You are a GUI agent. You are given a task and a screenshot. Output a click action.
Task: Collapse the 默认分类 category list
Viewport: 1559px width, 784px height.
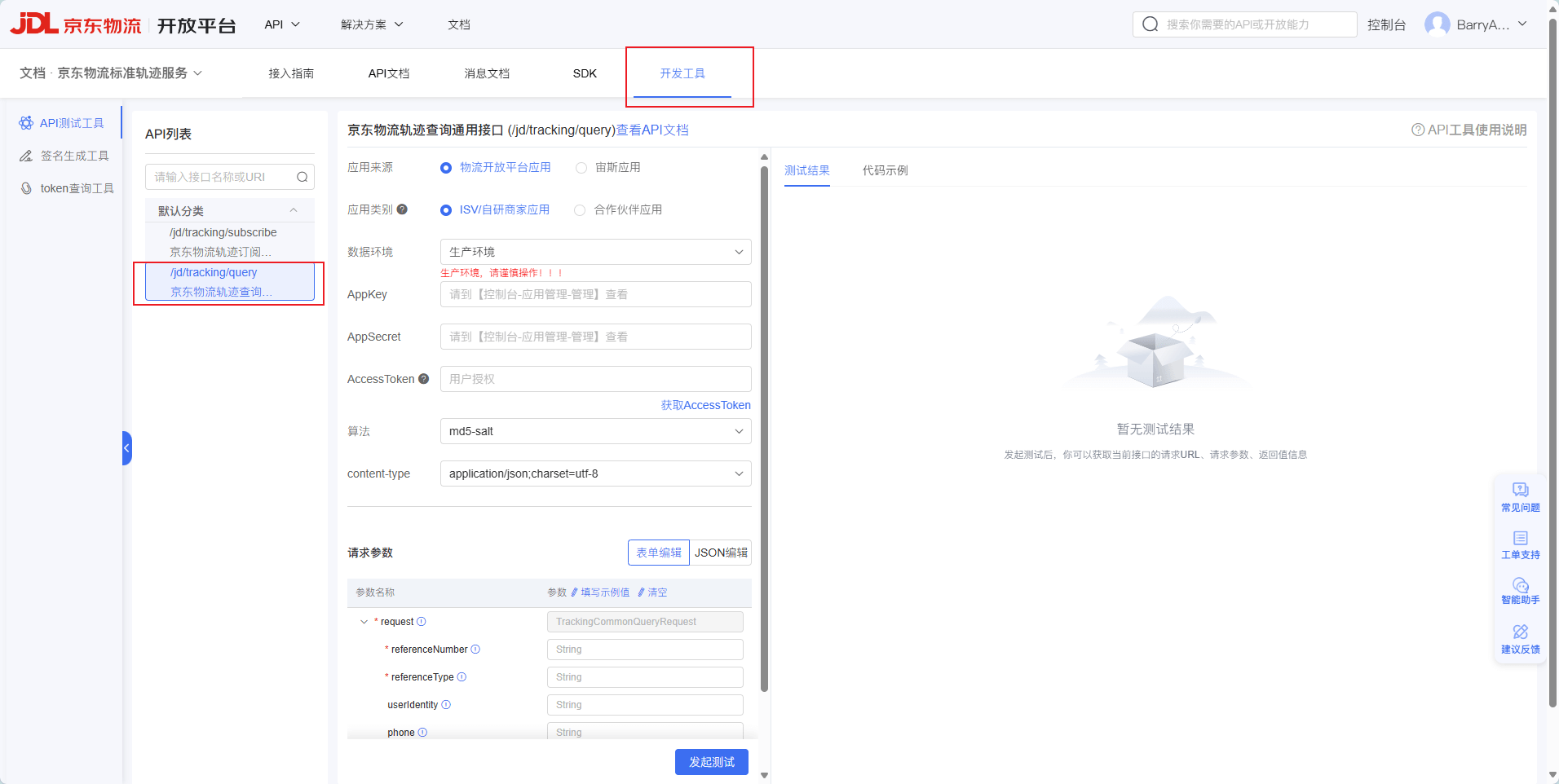click(x=294, y=209)
